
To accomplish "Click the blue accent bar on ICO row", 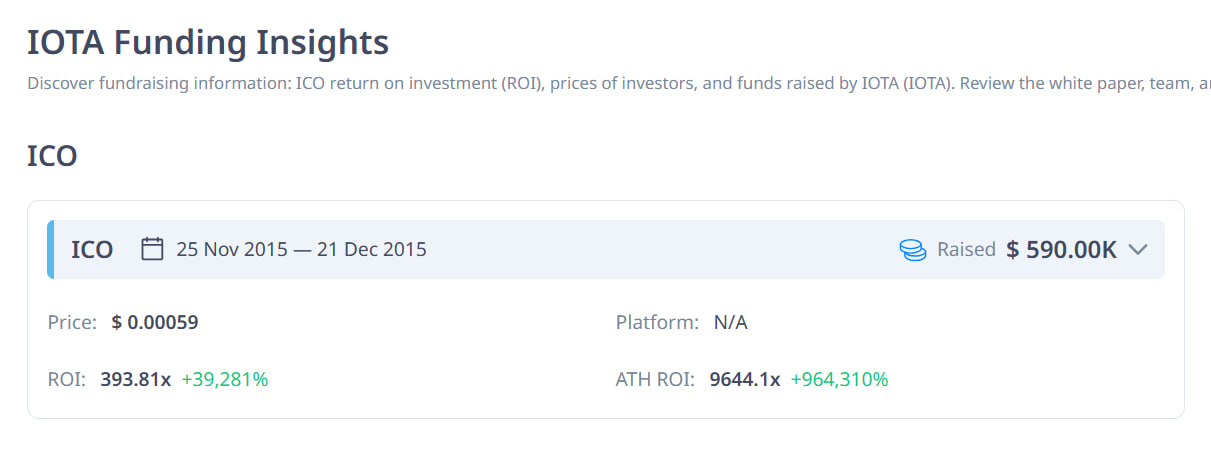I will (51, 250).
